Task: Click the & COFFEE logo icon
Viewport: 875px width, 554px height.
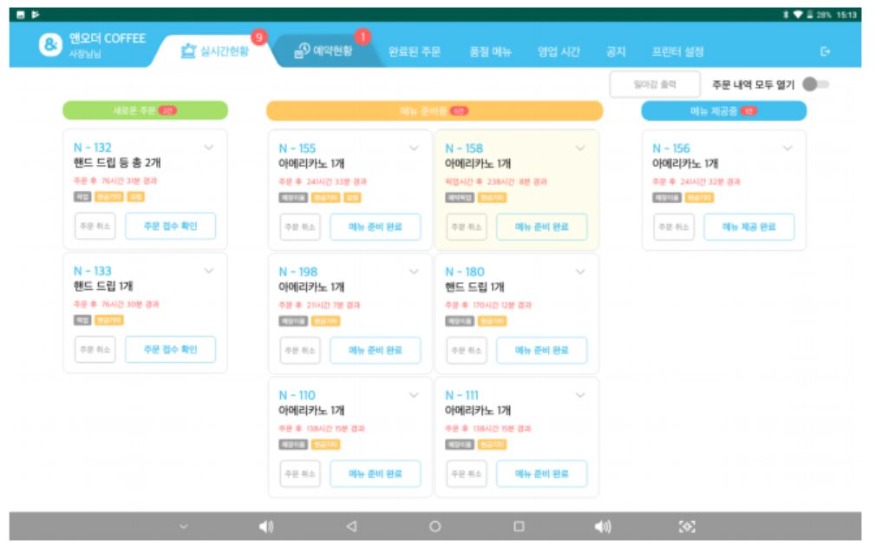Action: 50,45
